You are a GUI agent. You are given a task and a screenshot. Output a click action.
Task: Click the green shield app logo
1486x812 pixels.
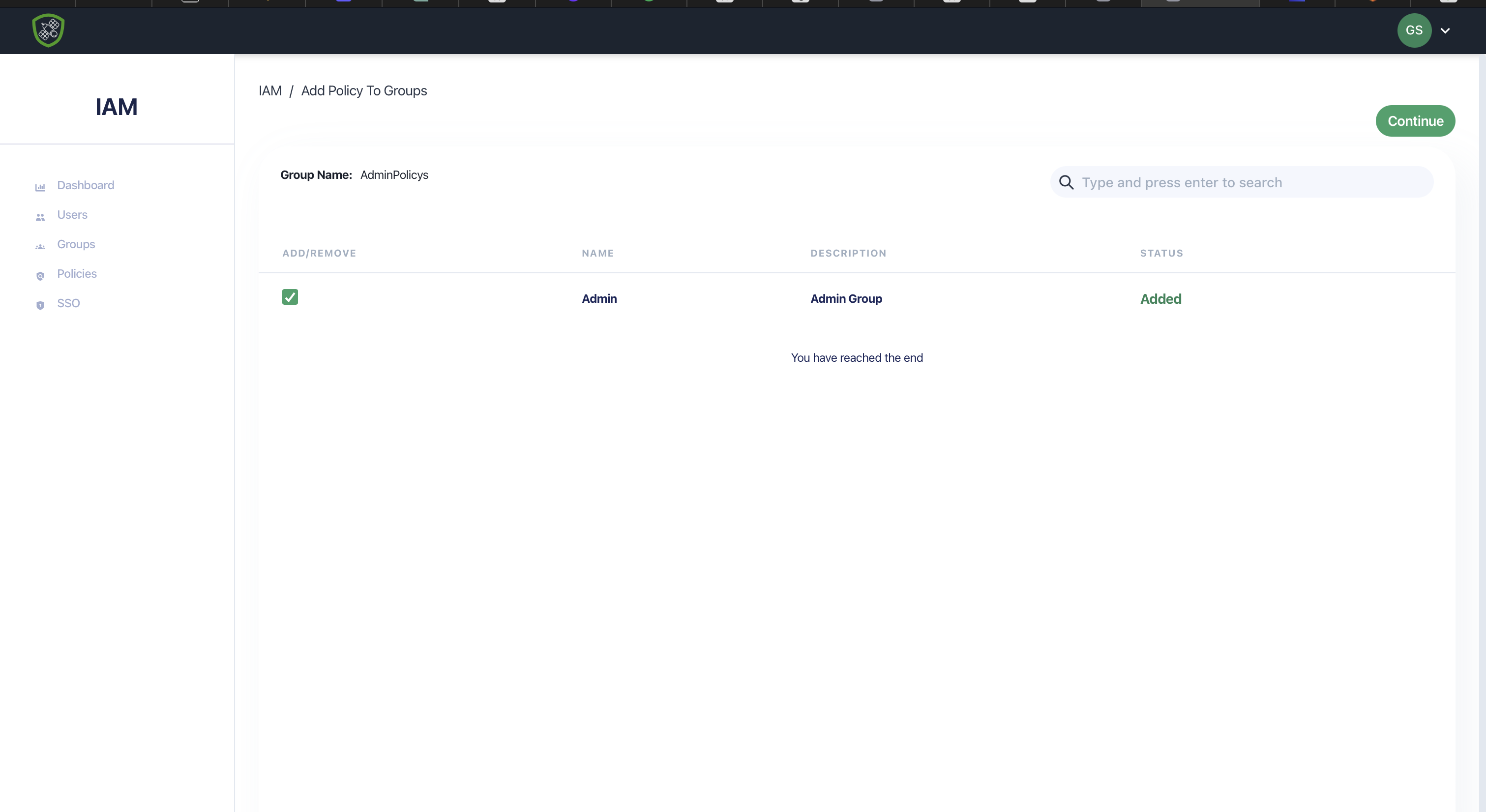[x=49, y=30]
